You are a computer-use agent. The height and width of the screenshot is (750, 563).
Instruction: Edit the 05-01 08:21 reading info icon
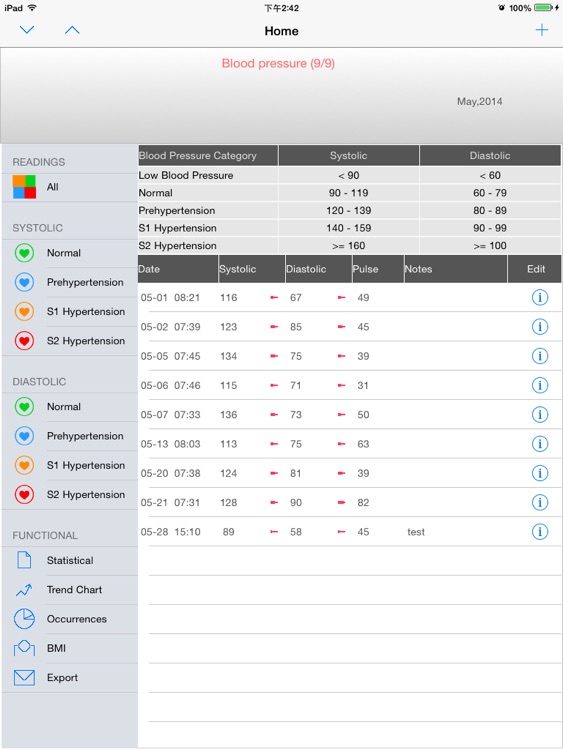[x=540, y=298]
